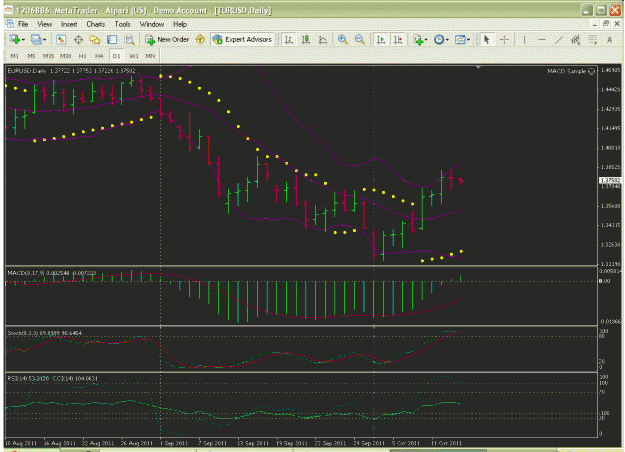Expand the periodicity clock dropdown
This screenshot has height=452, width=625.
(x=447, y=40)
